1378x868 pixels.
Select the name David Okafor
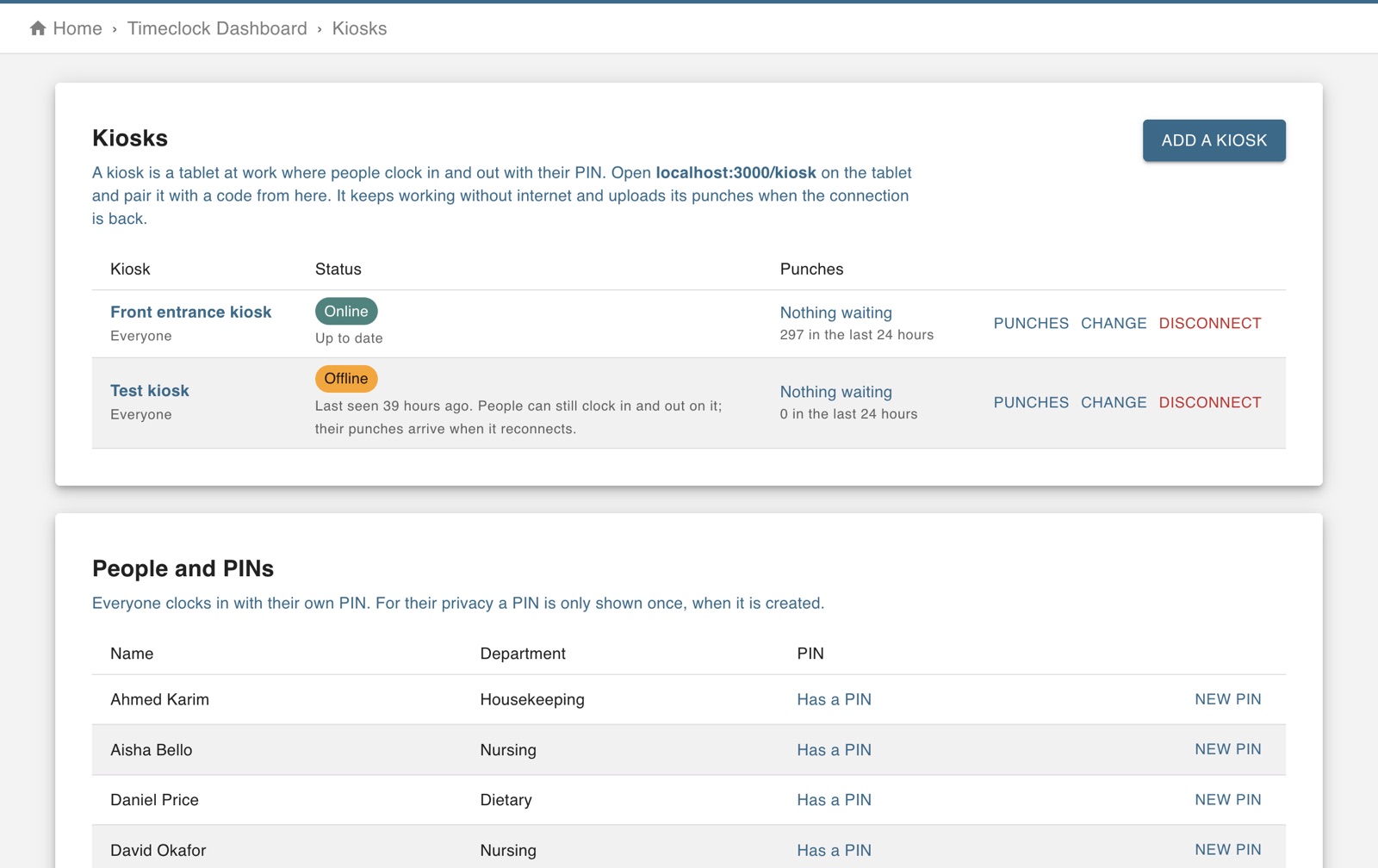pyautogui.click(x=158, y=850)
